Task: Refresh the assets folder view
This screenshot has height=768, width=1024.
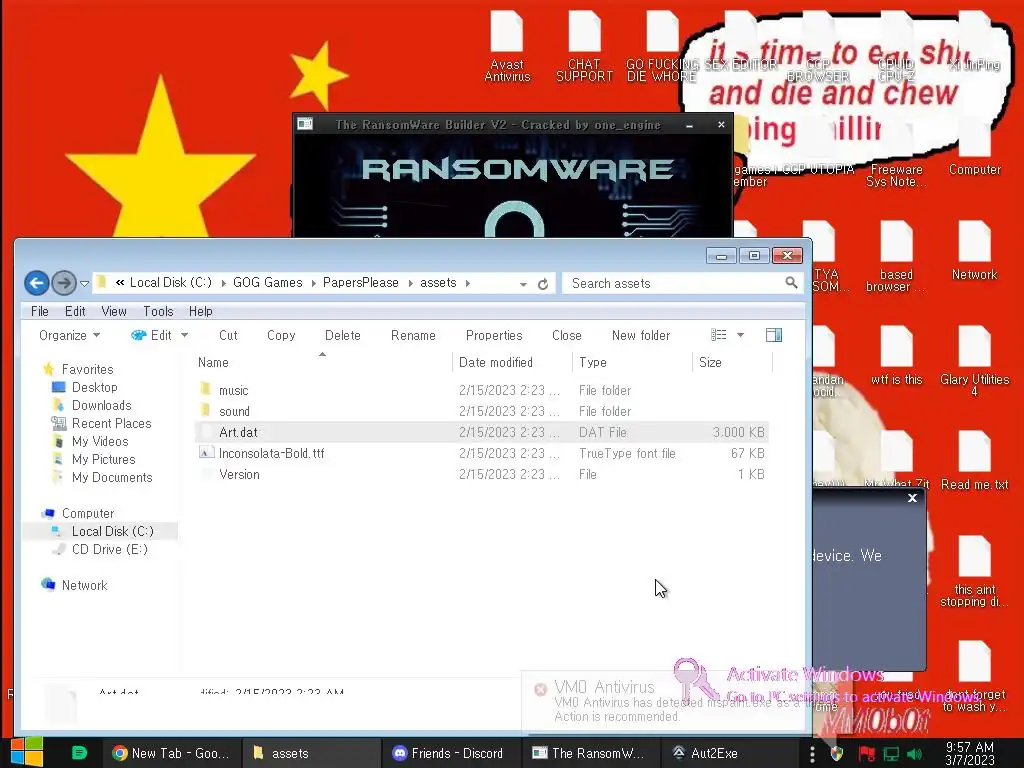Action: coord(543,283)
